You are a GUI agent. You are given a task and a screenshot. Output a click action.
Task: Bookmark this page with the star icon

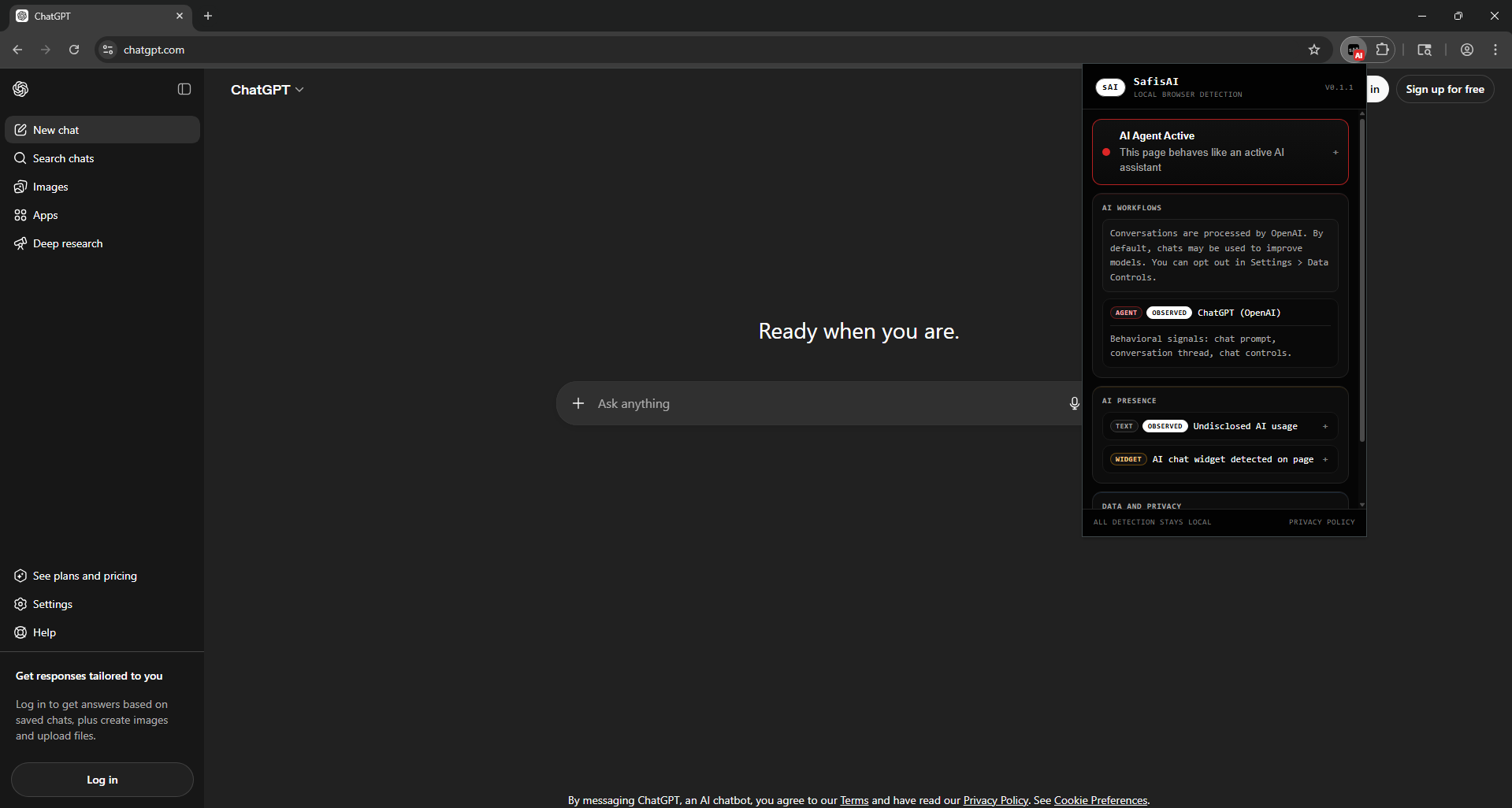1314,50
